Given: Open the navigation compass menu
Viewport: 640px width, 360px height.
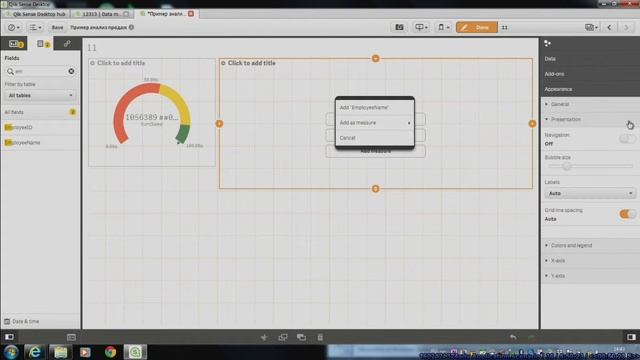Looking at the screenshot, I should click(13, 27).
